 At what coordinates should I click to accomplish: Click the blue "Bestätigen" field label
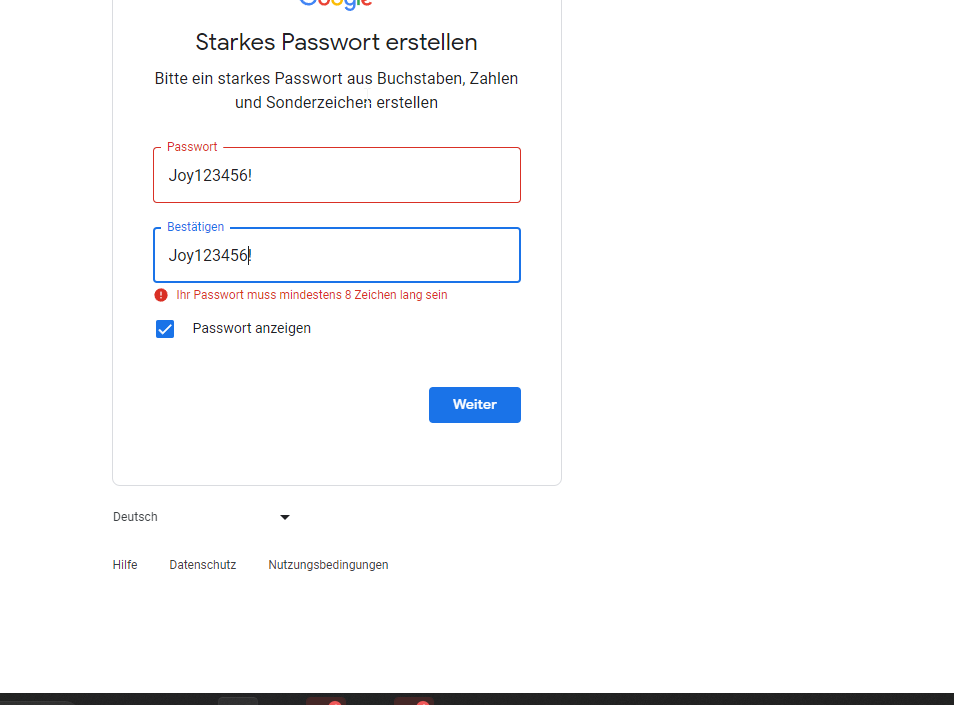pos(195,227)
